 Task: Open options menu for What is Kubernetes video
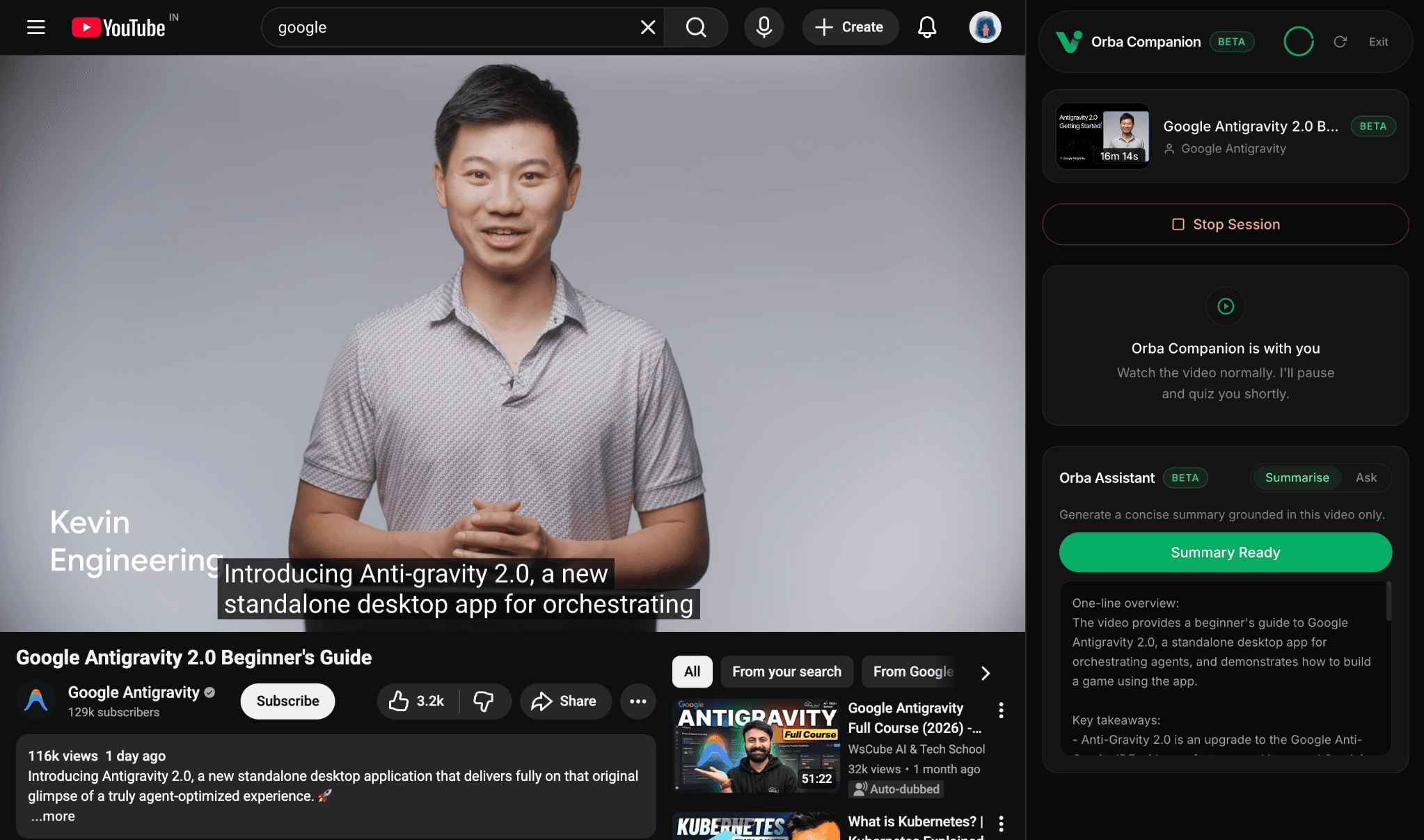(x=1001, y=823)
